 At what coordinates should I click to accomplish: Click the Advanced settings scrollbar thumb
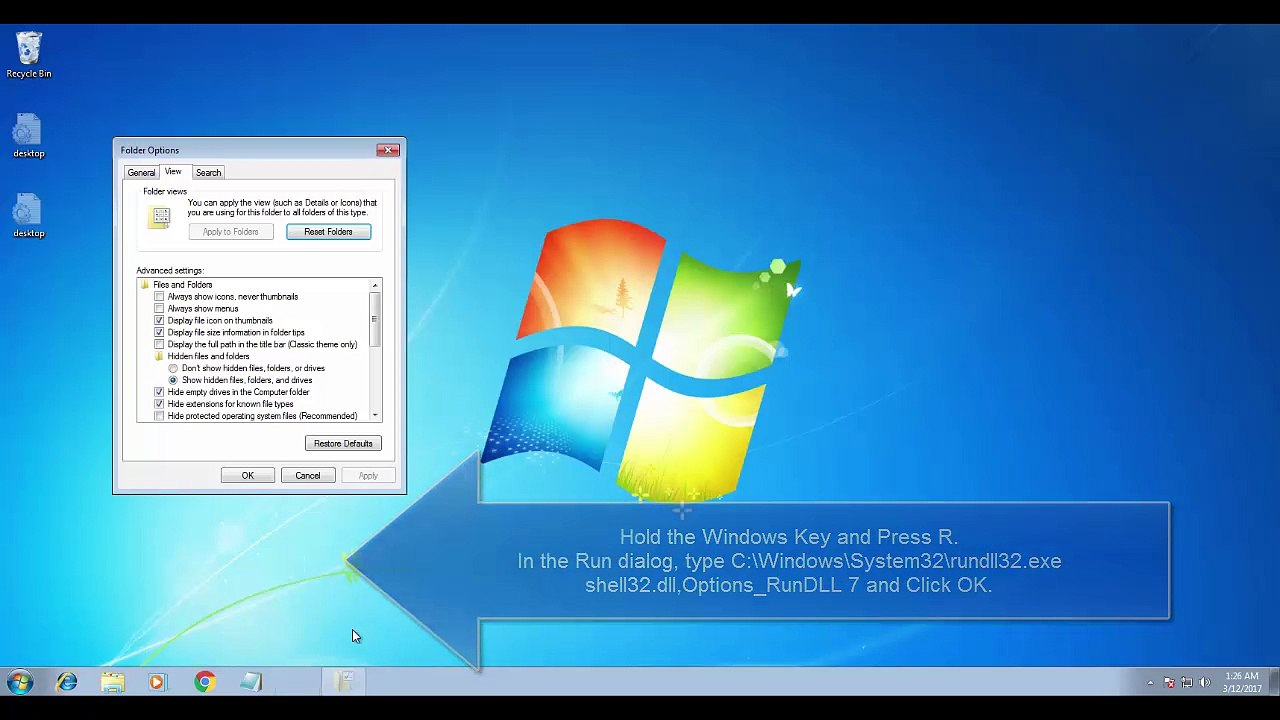coord(375,320)
